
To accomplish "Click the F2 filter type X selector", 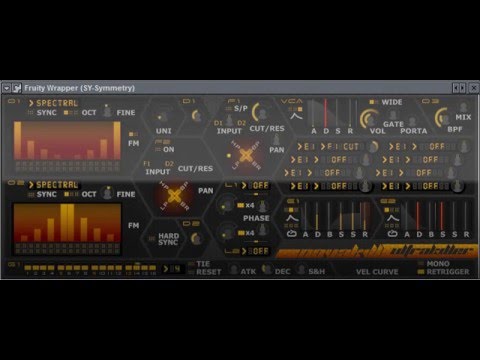I will pyautogui.click(x=174, y=196).
